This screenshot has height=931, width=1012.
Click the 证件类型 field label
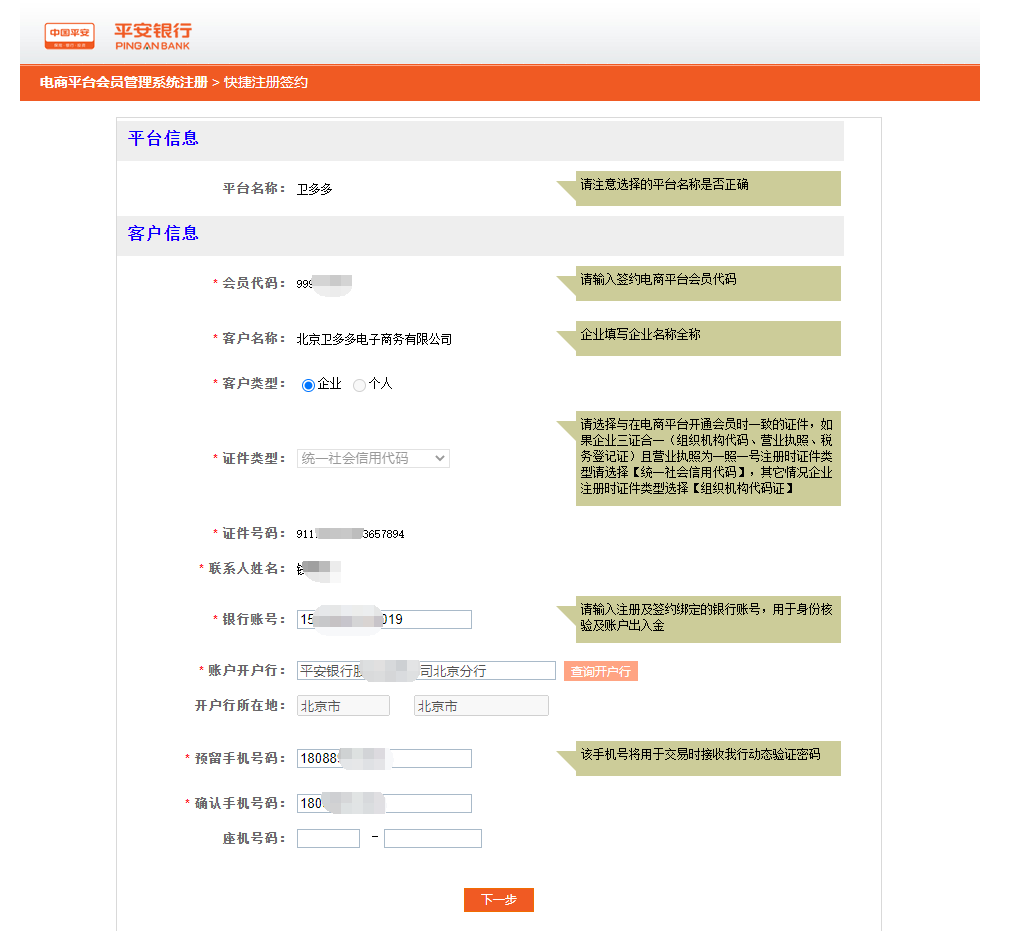coord(254,458)
